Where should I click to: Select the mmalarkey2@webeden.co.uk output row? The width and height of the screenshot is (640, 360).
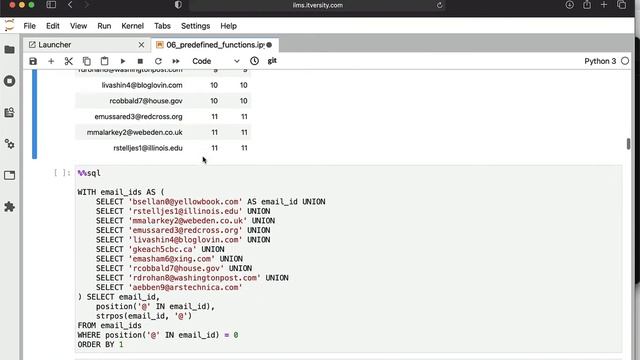[163, 132]
